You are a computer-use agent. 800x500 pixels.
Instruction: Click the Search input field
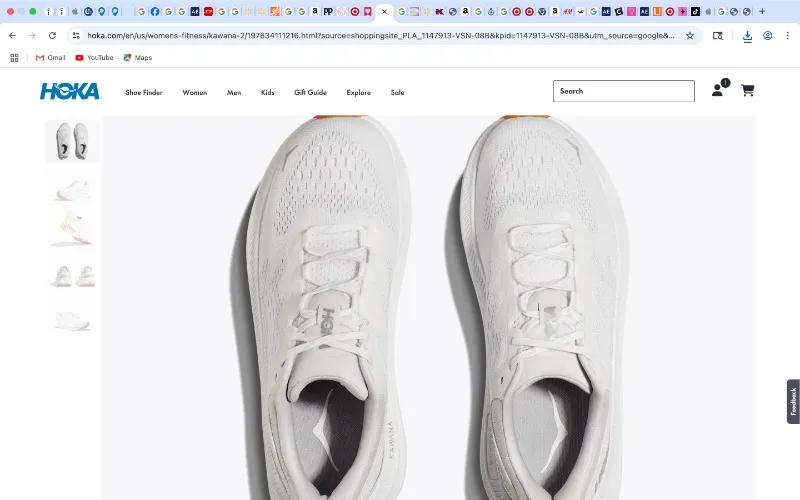coord(623,91)
